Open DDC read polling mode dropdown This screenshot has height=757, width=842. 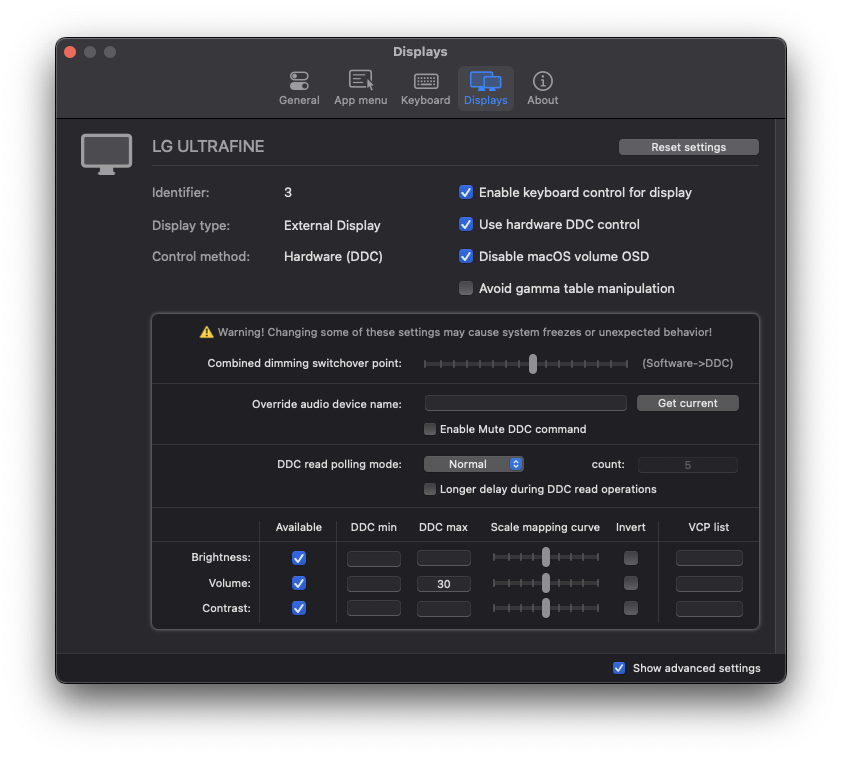click(x=474, y=464)
